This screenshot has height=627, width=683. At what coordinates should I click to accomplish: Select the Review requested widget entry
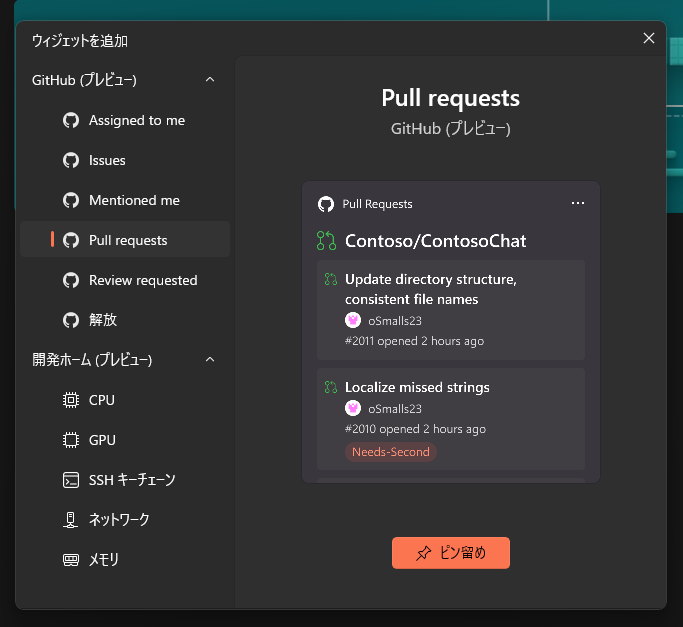tap(125, 280)
